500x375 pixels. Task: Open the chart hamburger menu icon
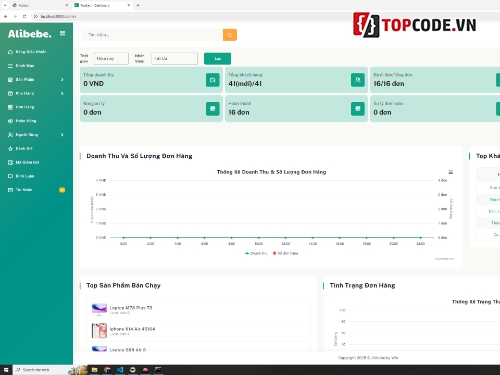[x=451, y=172]
